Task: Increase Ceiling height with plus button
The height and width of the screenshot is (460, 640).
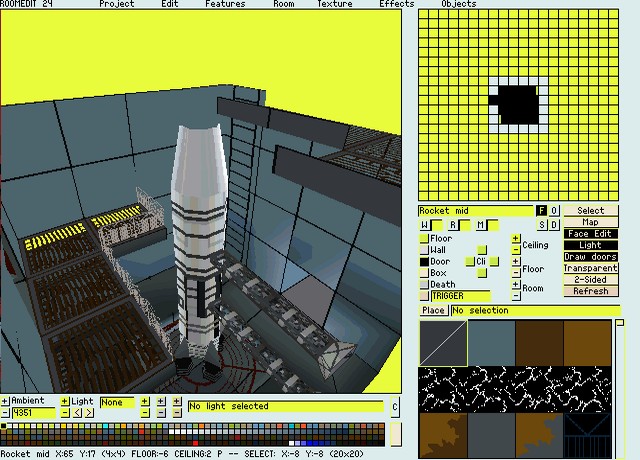Action: (x=516, y=239)
